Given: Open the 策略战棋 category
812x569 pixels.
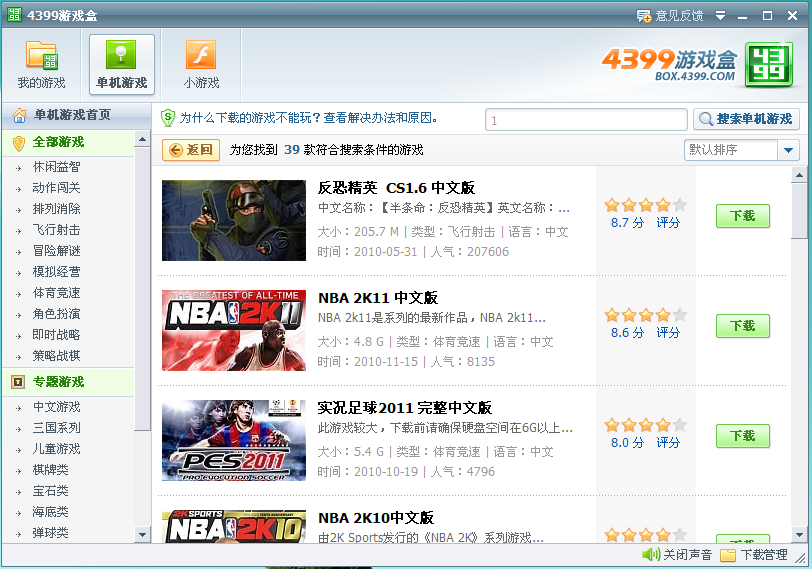Looking at the screenshot, I should tap(56, 356).
